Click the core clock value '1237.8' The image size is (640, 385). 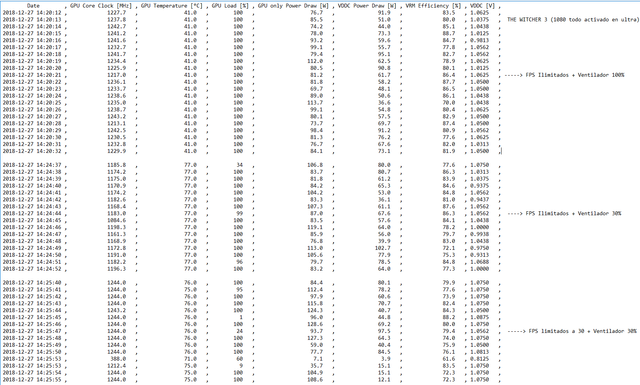click(x=117, y=20)
